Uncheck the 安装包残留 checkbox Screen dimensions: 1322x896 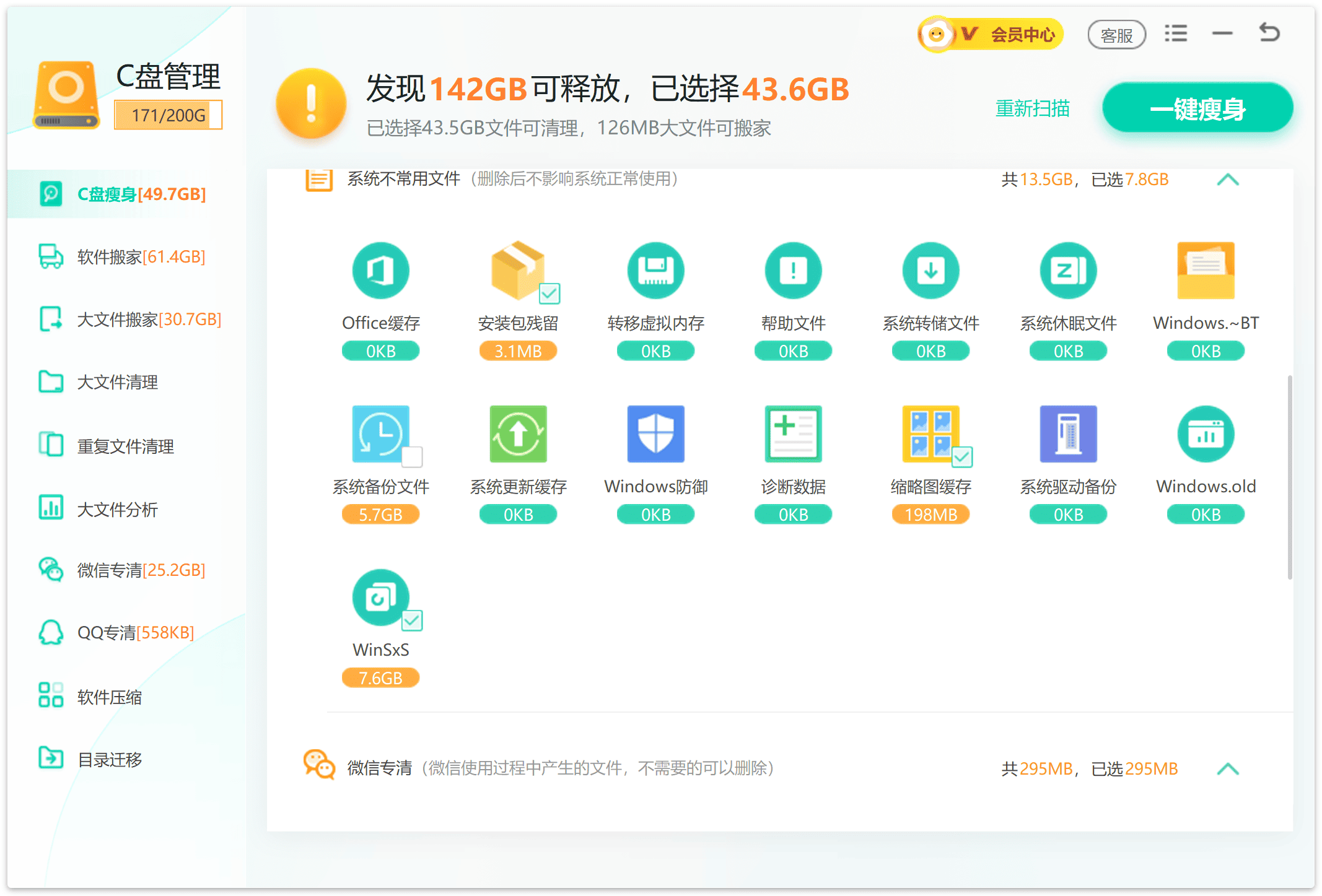549,293
